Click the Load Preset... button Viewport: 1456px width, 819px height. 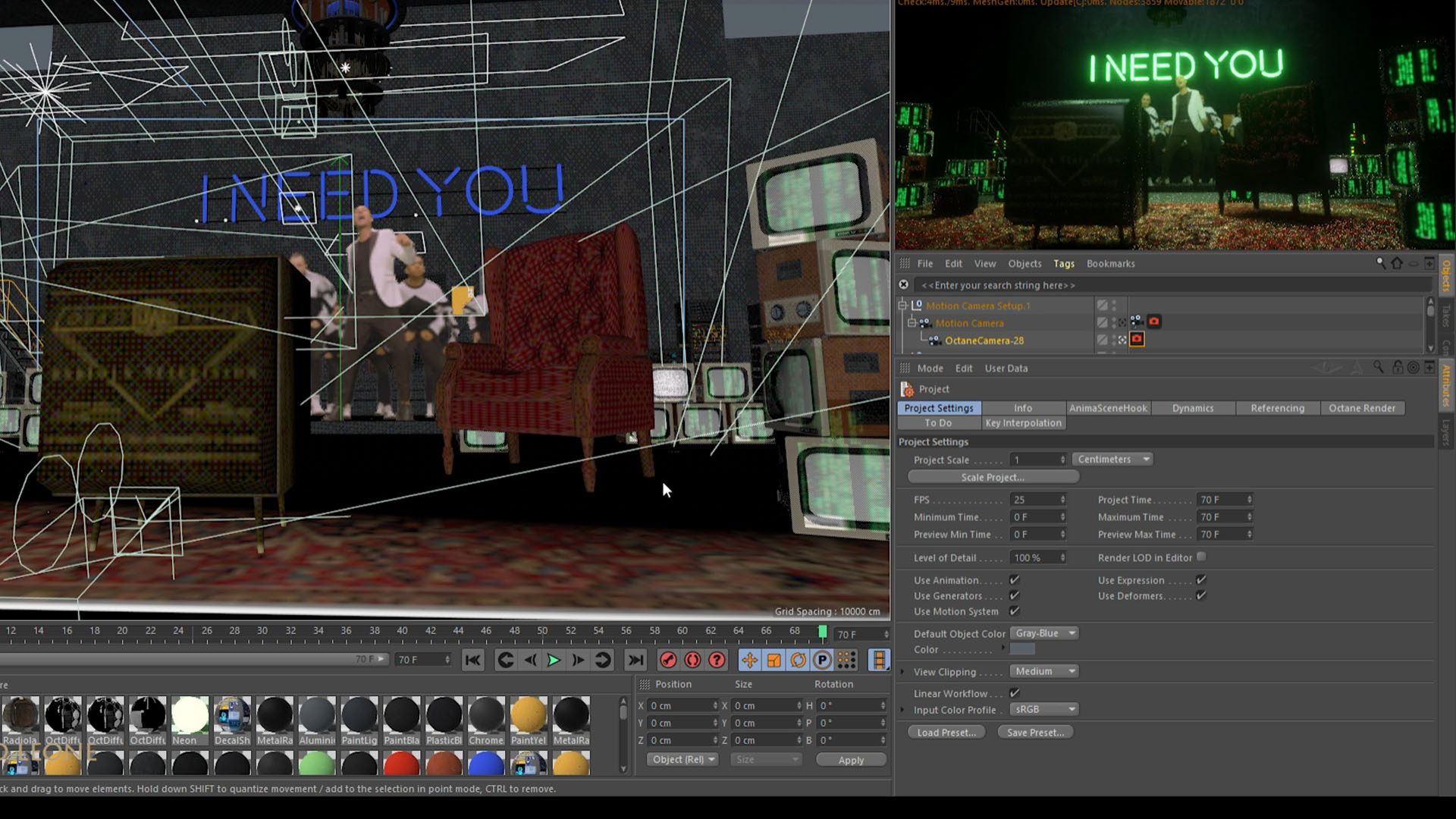[946, 732]
